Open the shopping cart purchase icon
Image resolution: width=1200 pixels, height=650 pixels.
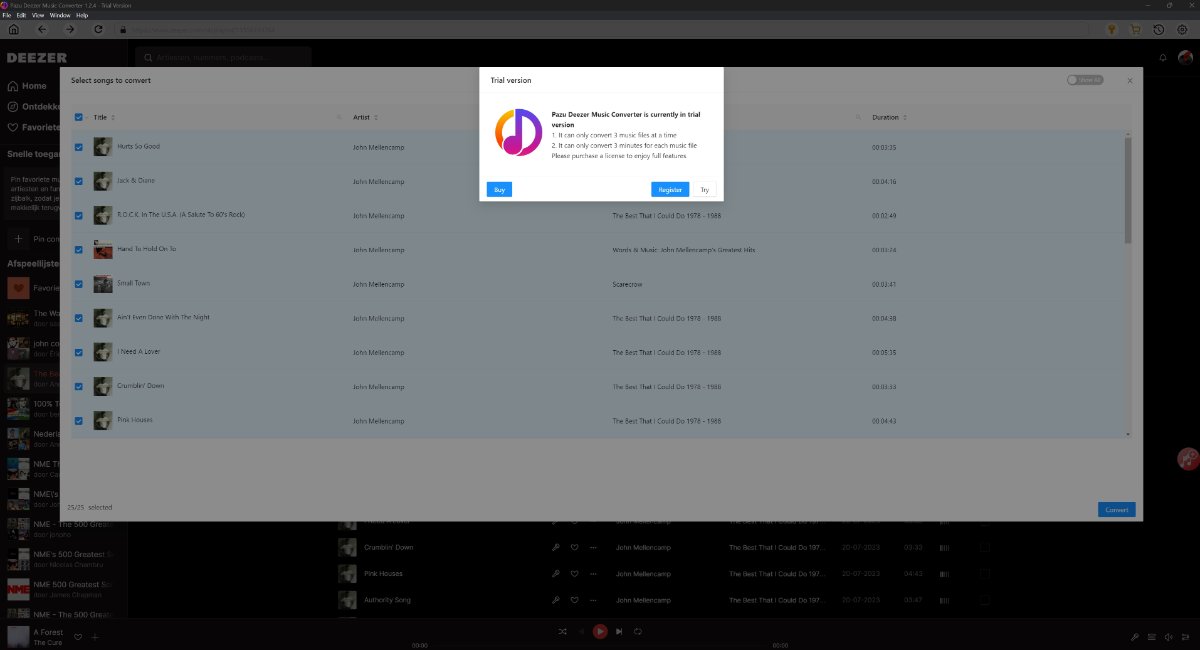tap(1135, 29)
